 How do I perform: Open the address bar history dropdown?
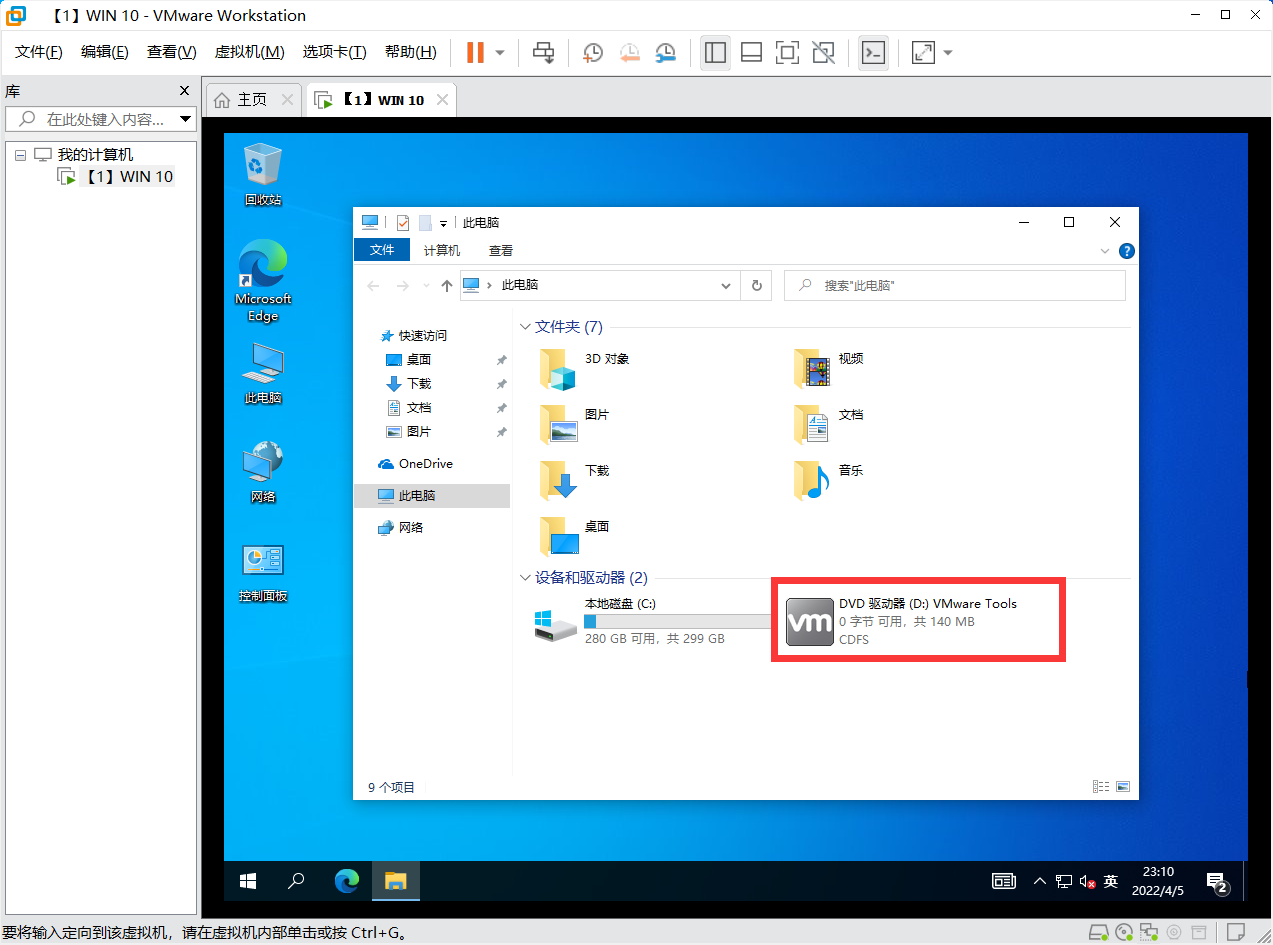[x=727, y=286]
